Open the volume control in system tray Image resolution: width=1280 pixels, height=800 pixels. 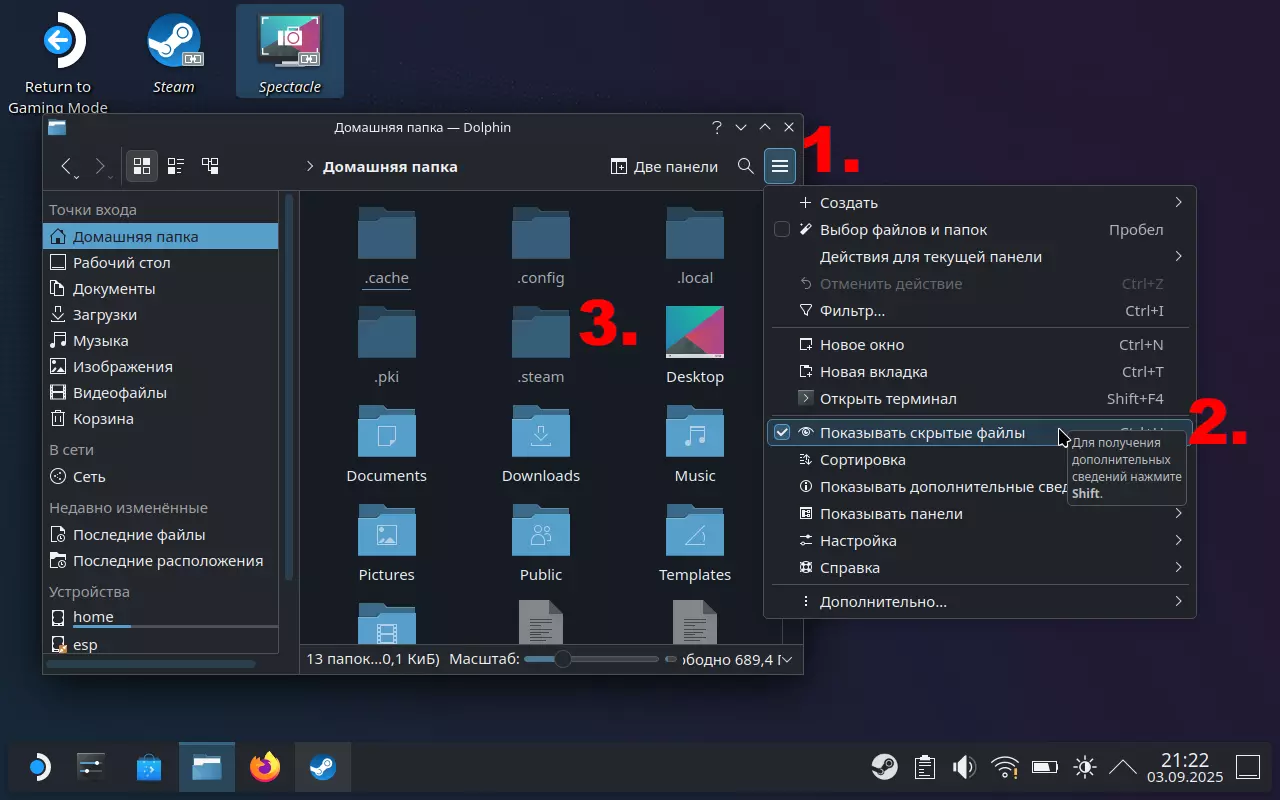pyautogui.click(x=964, y=767)
